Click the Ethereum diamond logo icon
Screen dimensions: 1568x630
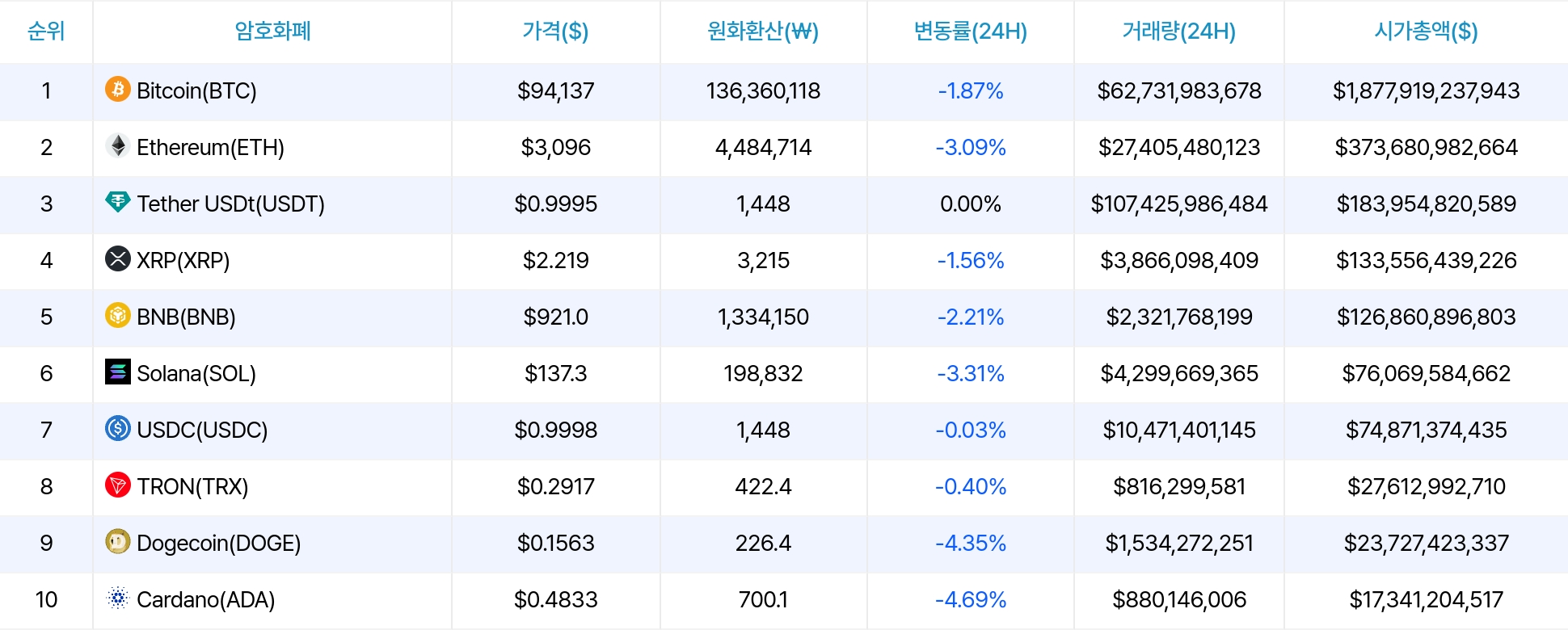[118, 145]
